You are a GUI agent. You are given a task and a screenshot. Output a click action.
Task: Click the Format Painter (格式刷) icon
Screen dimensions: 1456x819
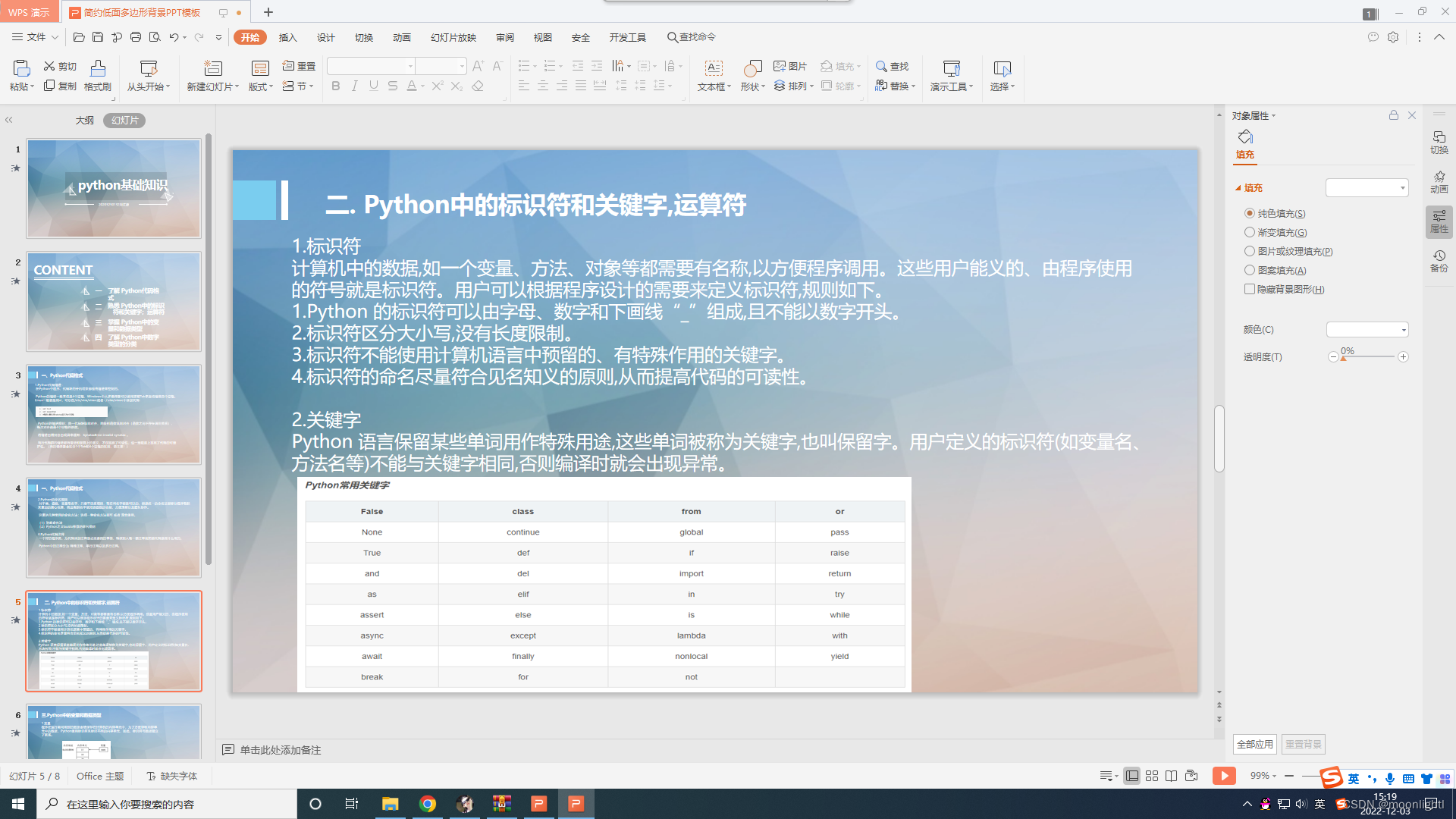click(98, 69)
